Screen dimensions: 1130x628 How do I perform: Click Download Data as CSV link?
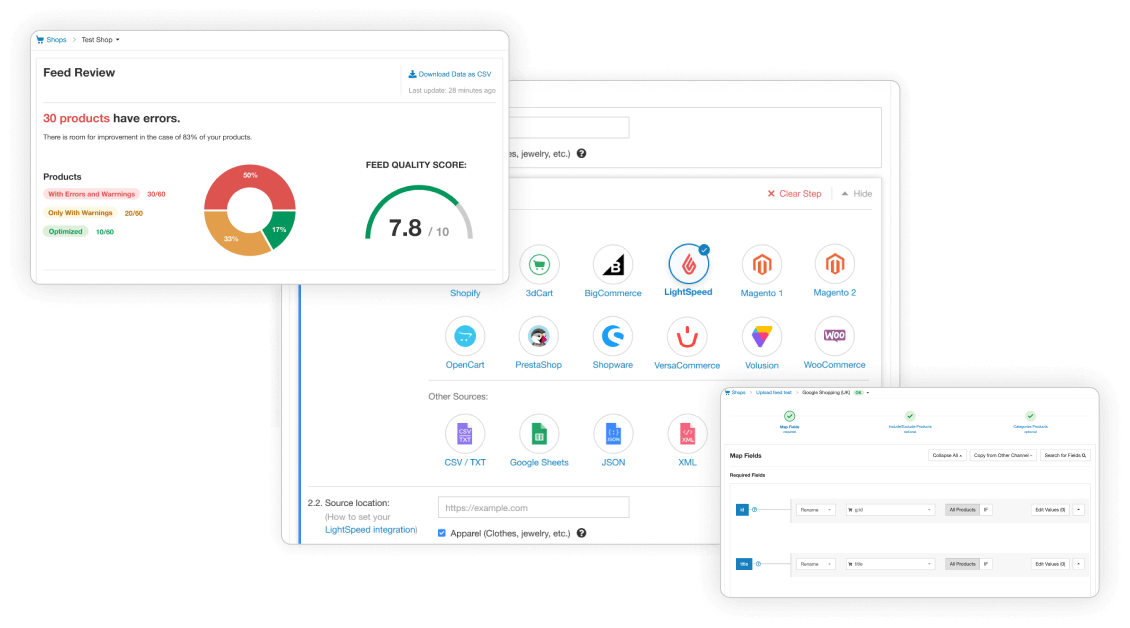[x=450, y=74]
